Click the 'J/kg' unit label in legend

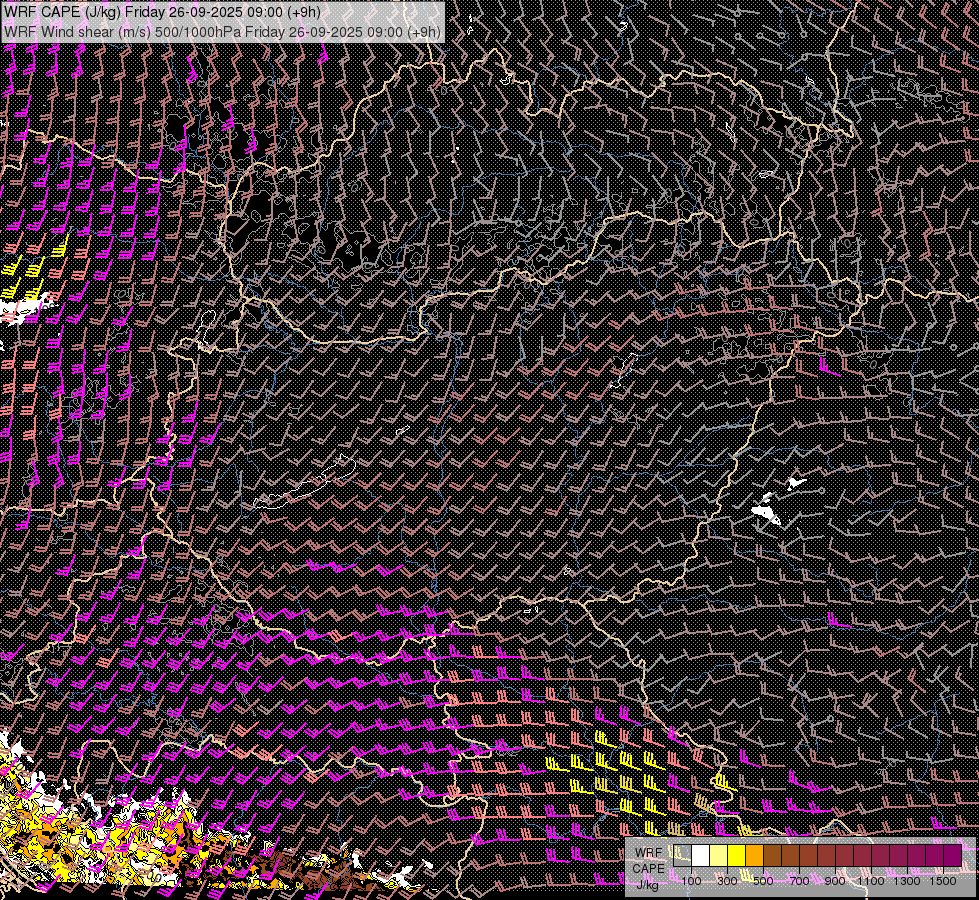pyautogui.click(x=649, y=884)
